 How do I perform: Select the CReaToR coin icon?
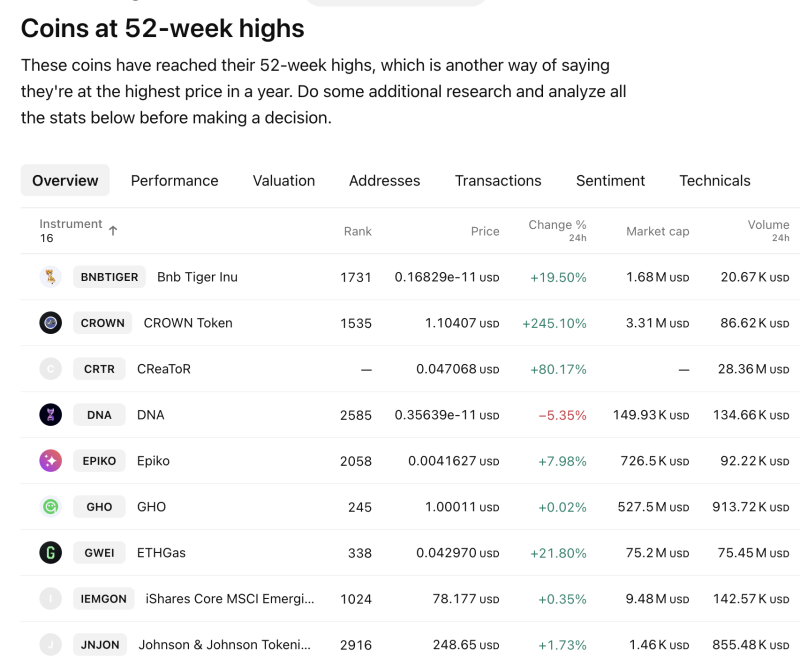[x=49, y=368]
